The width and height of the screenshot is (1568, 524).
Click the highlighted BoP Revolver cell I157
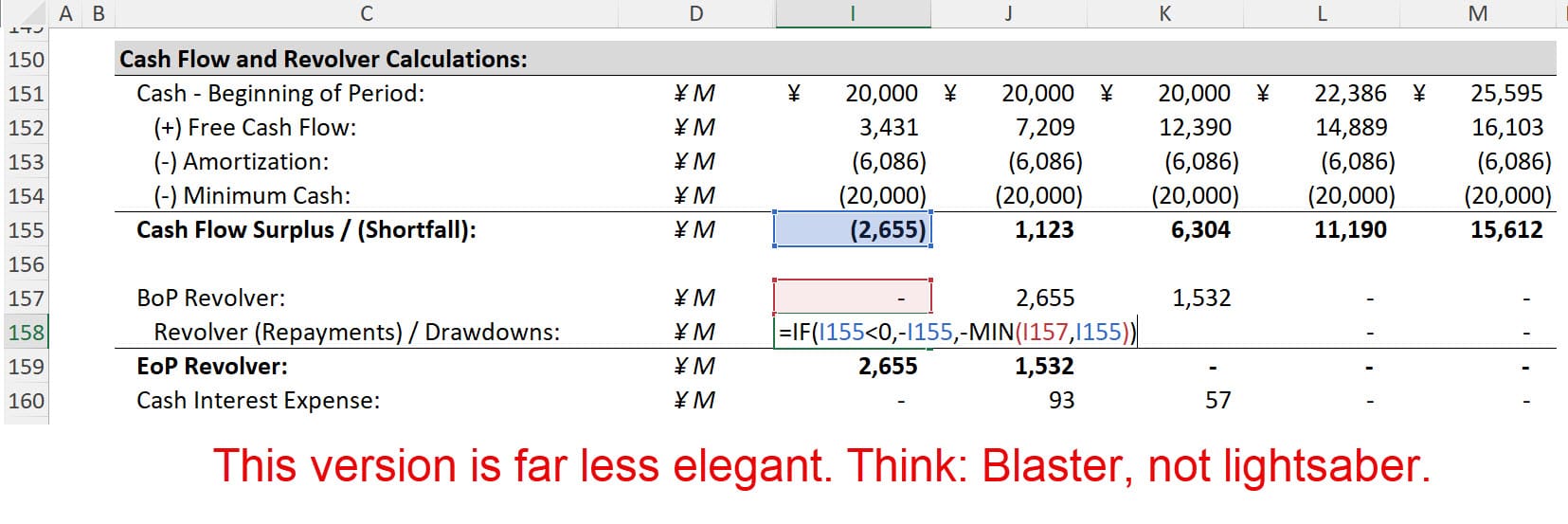coord(853,298)
